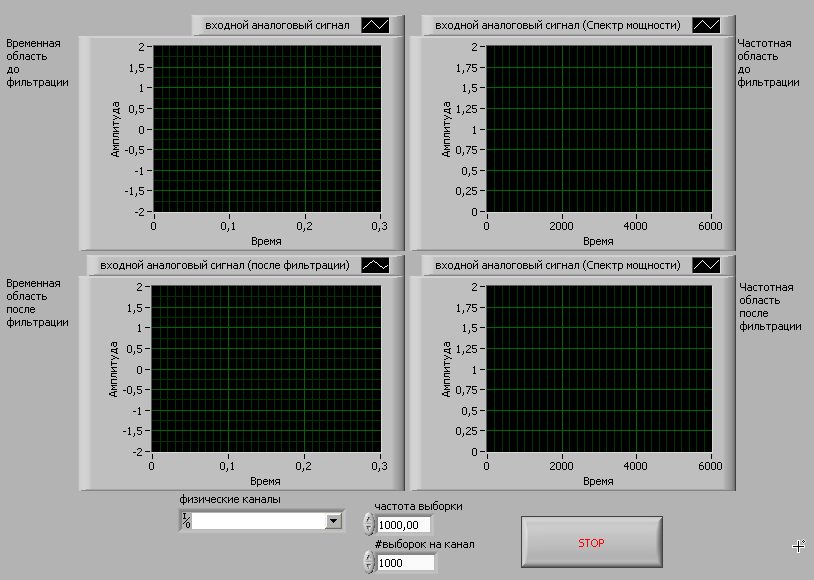The width and height of the screenshot is (814, 580).
Task: Select the 'Частотная область после фильтрации' caption
Action: coord(770,306)
